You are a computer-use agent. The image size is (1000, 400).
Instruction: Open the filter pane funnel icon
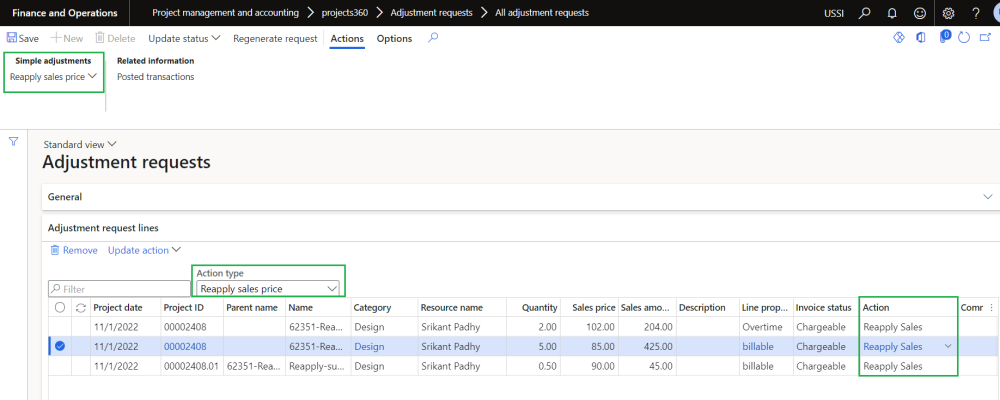[x=13, y=142]
